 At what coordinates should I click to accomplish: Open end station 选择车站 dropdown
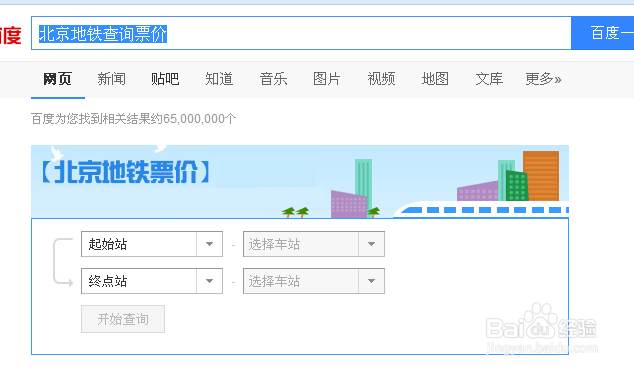313,281
